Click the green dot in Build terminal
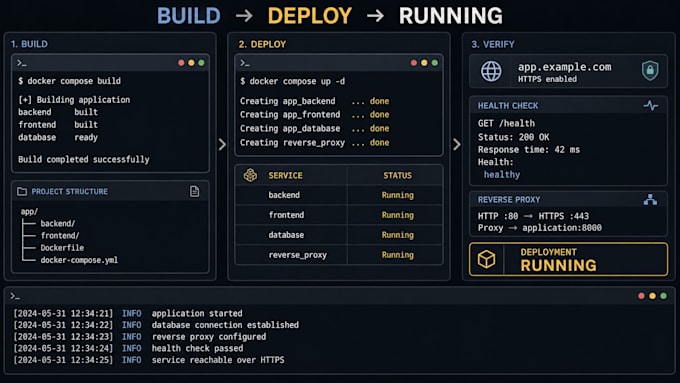This screenshot has width=680, height=383. pos(201,63)
